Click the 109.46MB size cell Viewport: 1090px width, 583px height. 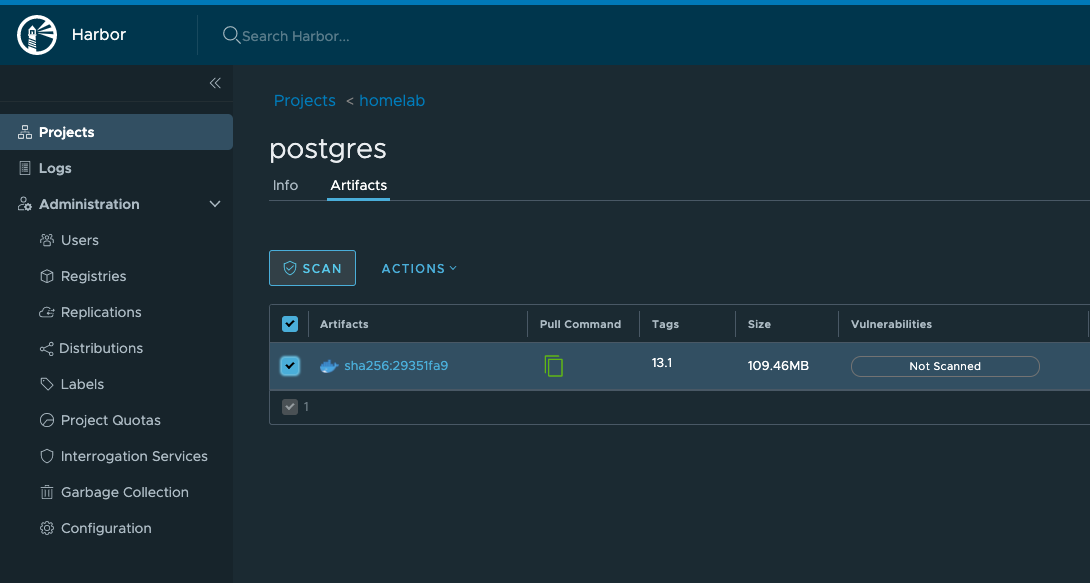pos(778,366)
